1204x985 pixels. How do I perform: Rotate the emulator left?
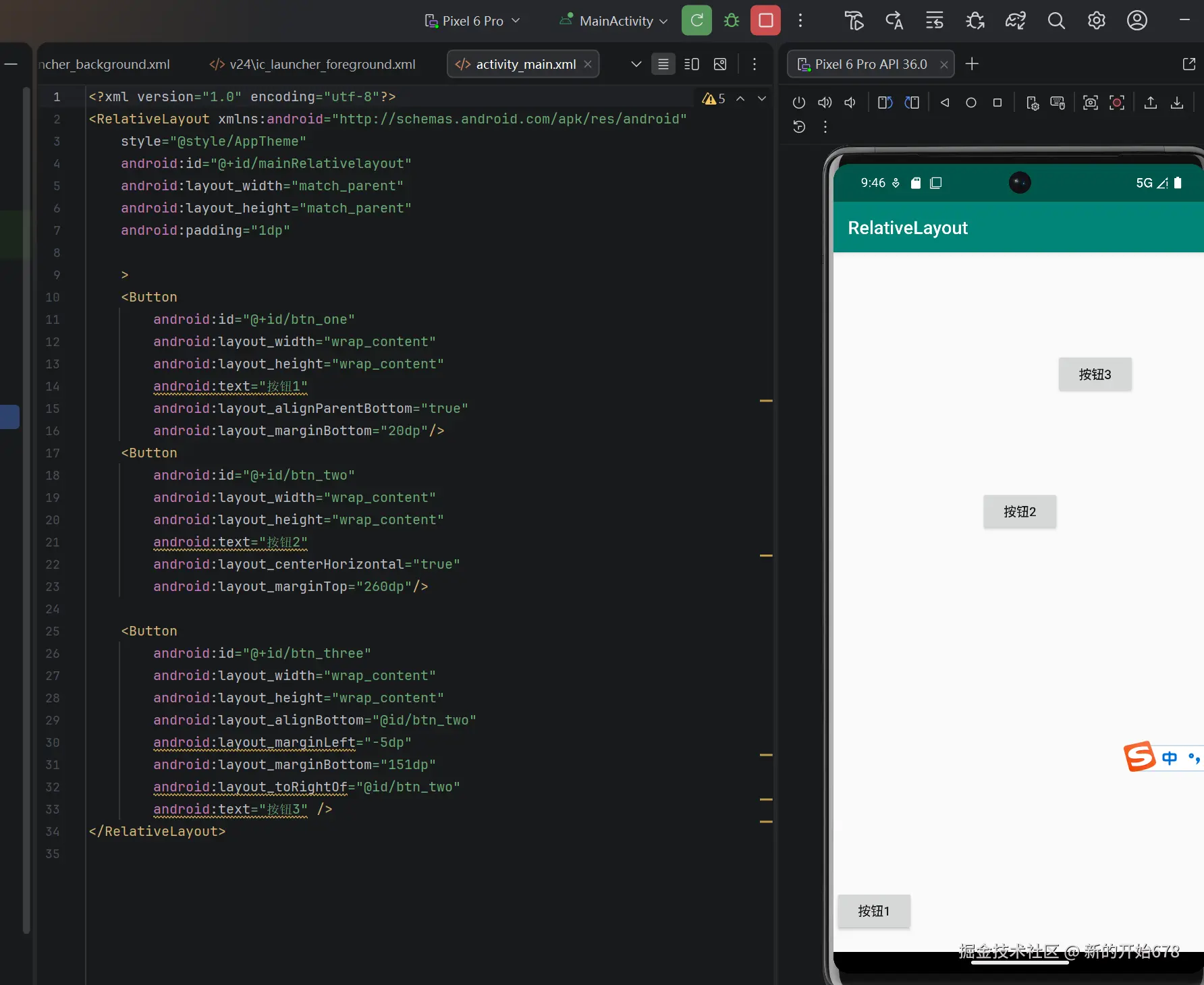(x=885, y=103)
